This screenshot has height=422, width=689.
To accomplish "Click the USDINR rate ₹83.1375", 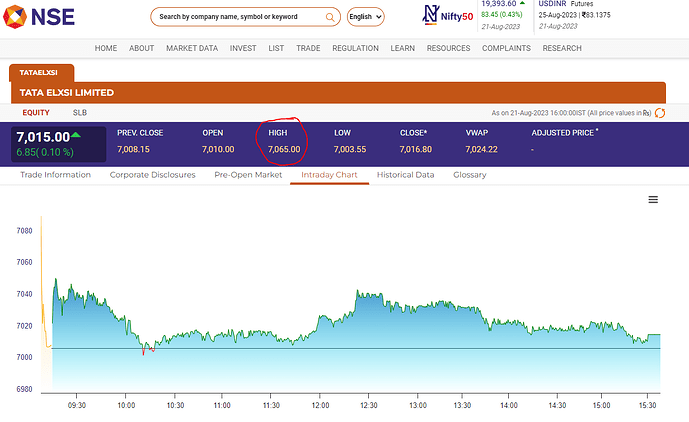I will coord(596,15).
